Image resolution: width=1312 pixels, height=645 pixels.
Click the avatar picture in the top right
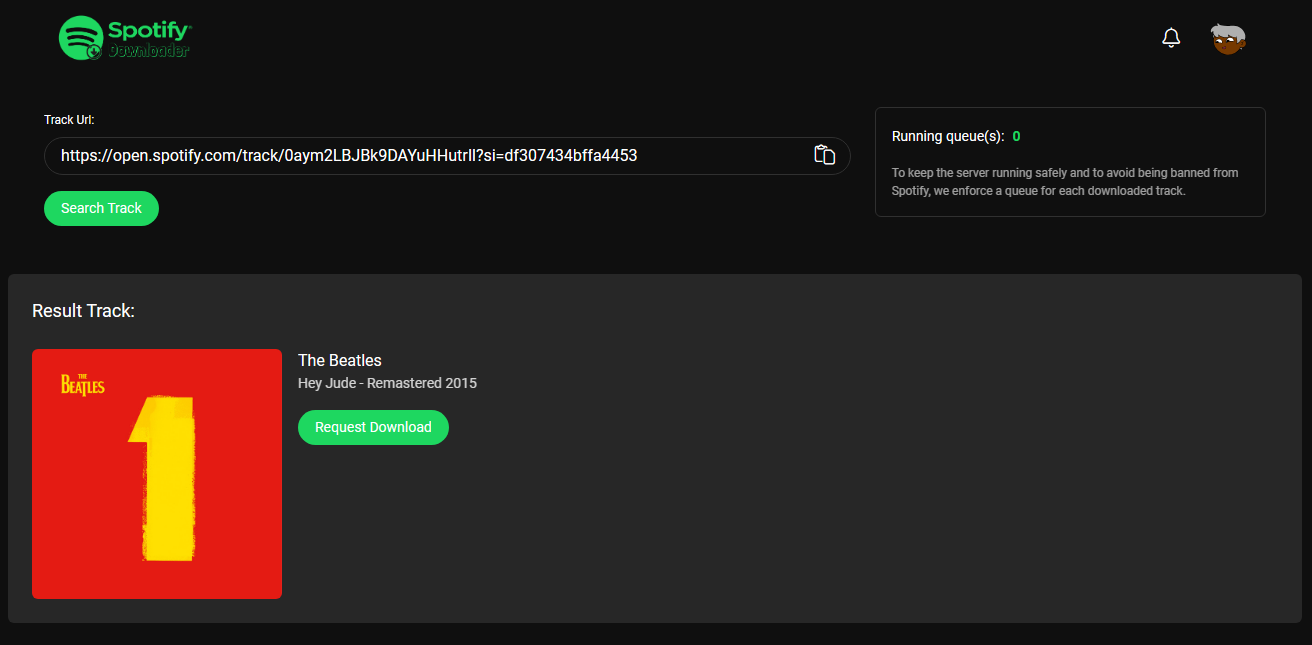pyautogui.click(x=1228, y=37)
